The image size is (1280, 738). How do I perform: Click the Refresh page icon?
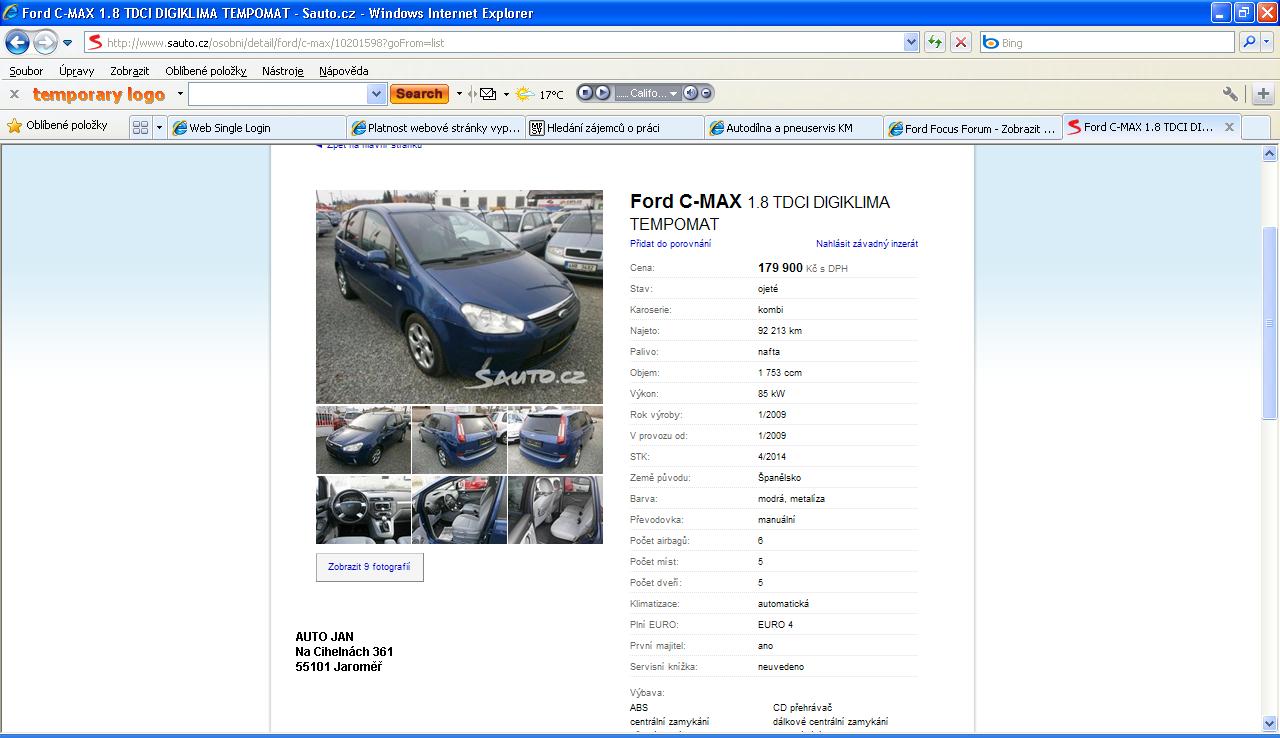[x=934, y=42]
